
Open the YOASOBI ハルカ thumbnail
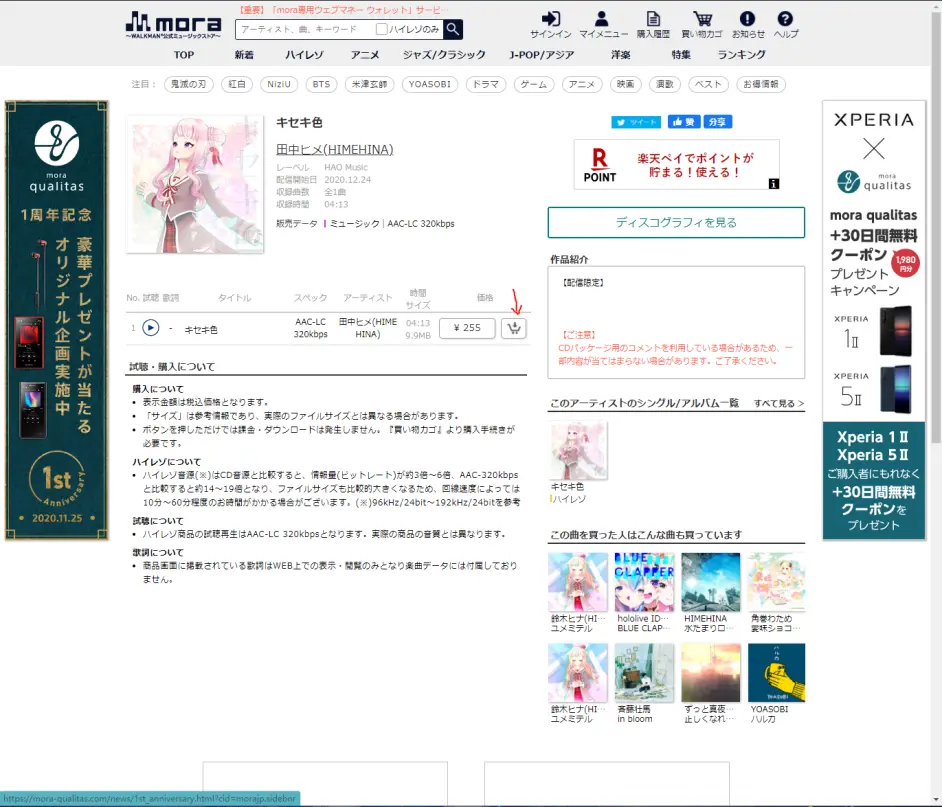776,672
